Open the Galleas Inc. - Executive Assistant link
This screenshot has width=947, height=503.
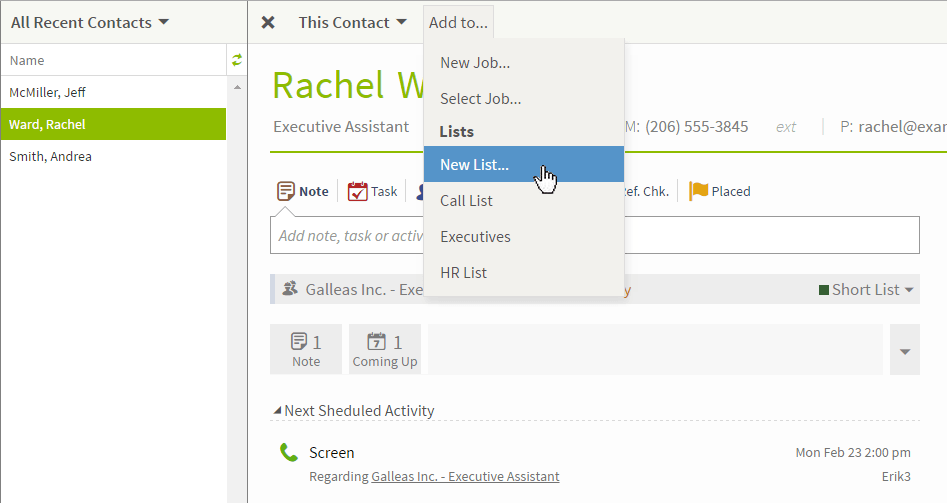point(465,476)
